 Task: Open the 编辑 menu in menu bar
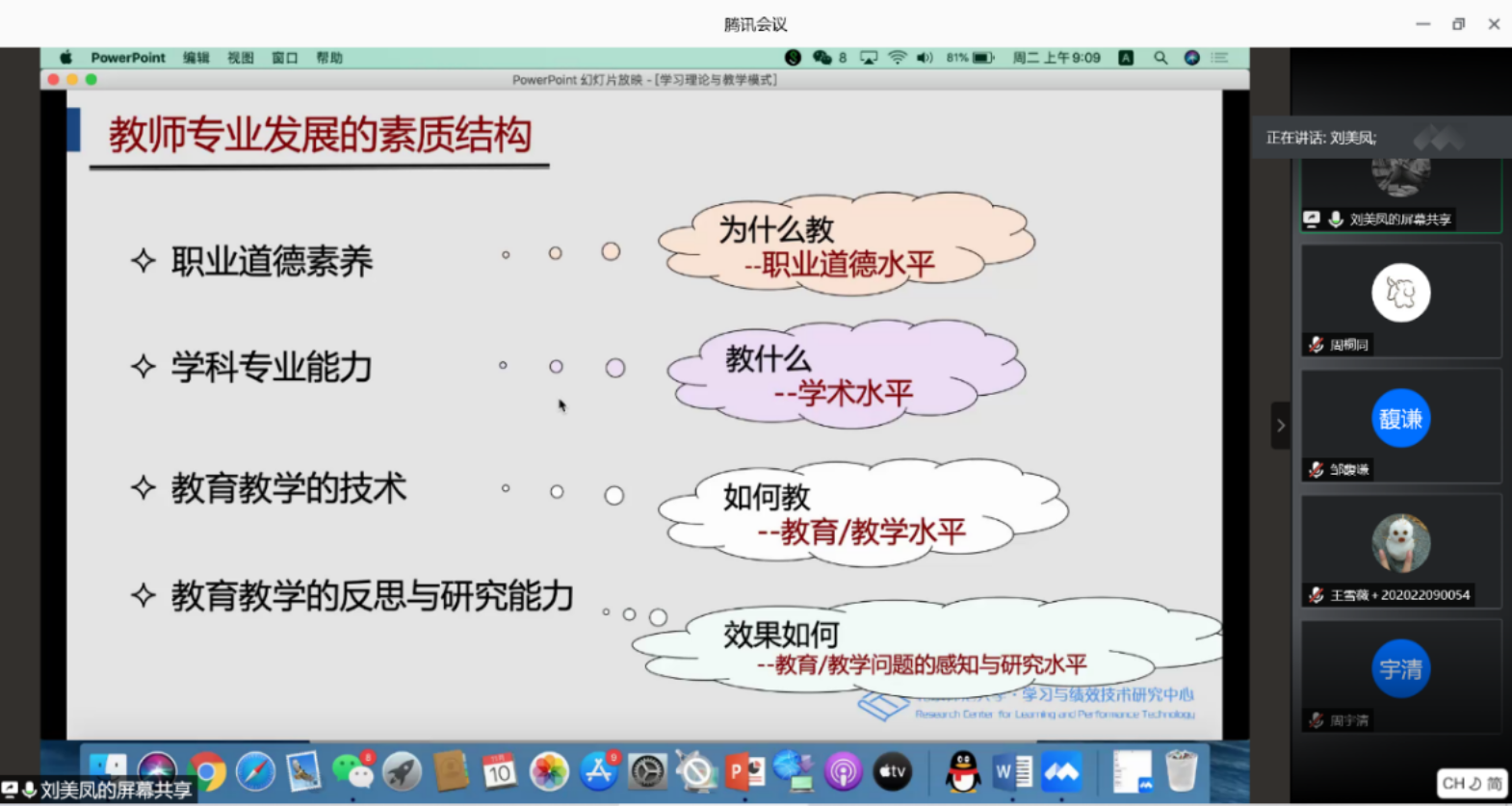point(196,58)
